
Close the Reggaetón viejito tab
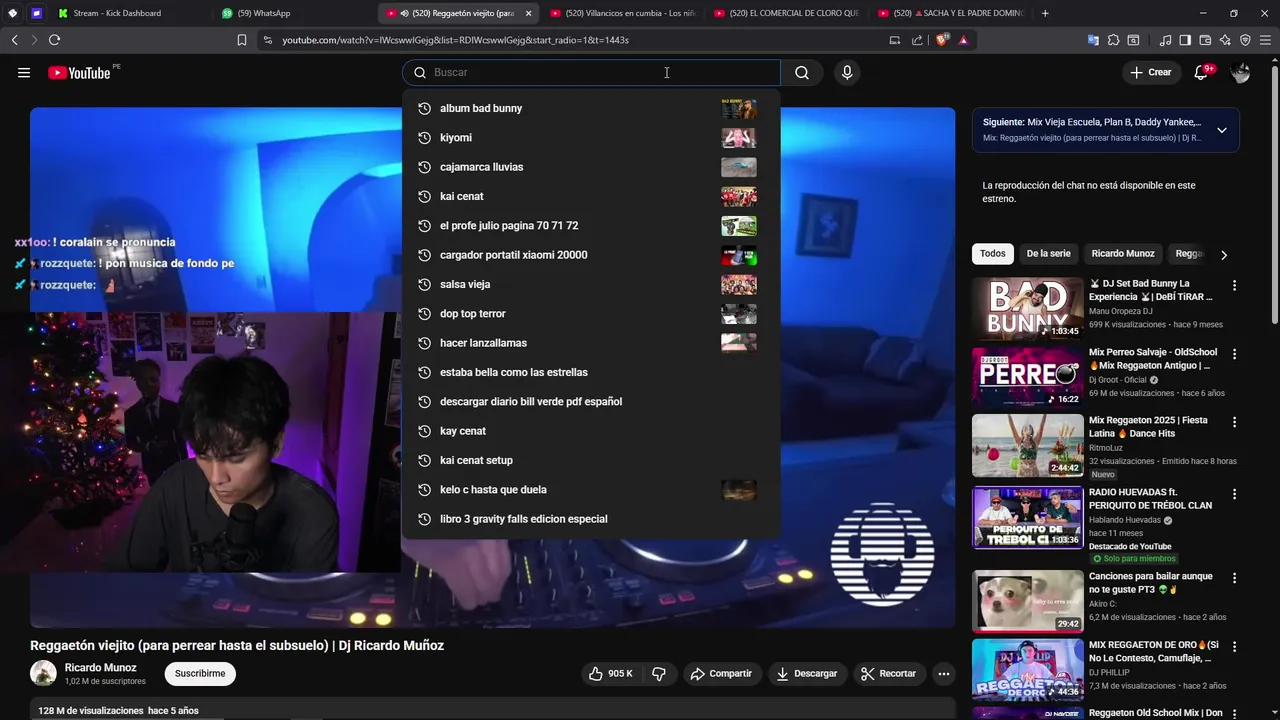(x=528, y=13)
